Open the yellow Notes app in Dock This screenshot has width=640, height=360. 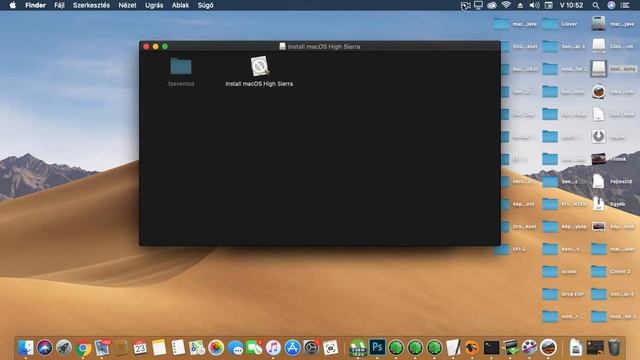pos(159,347)
